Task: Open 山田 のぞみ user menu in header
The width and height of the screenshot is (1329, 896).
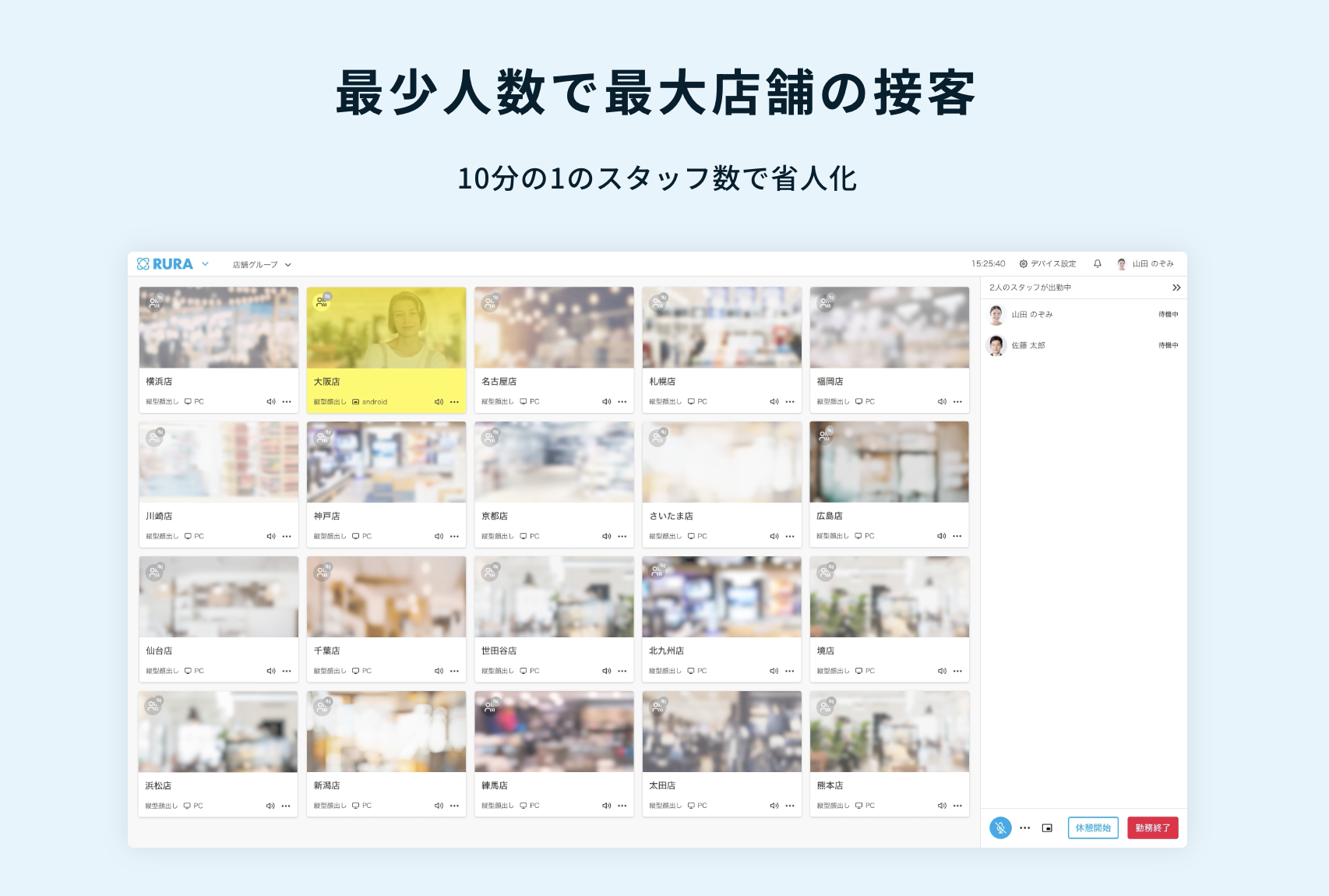Action: [1145, 264]
